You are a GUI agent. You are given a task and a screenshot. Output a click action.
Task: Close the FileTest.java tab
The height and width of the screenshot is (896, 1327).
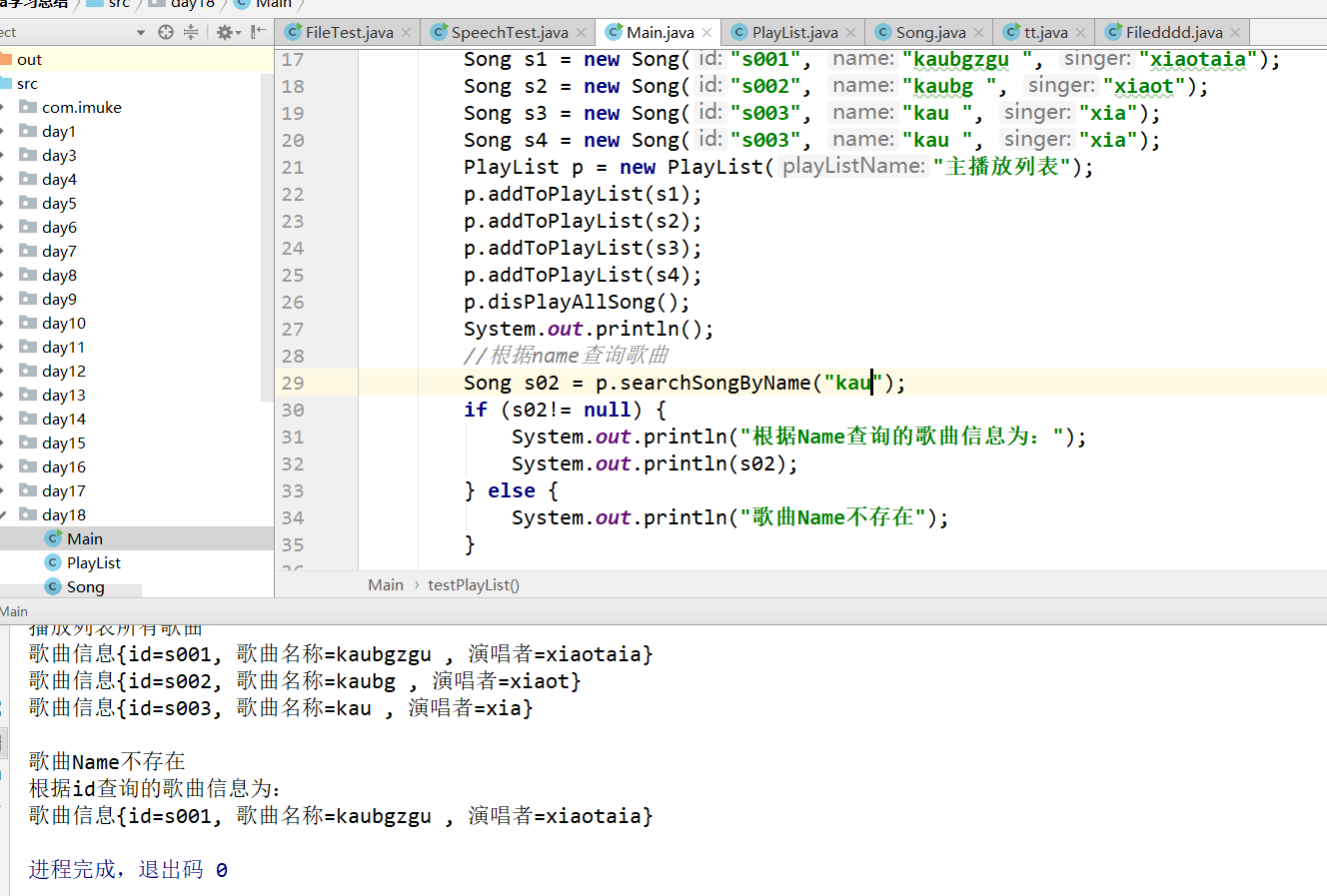pos(407,33)
